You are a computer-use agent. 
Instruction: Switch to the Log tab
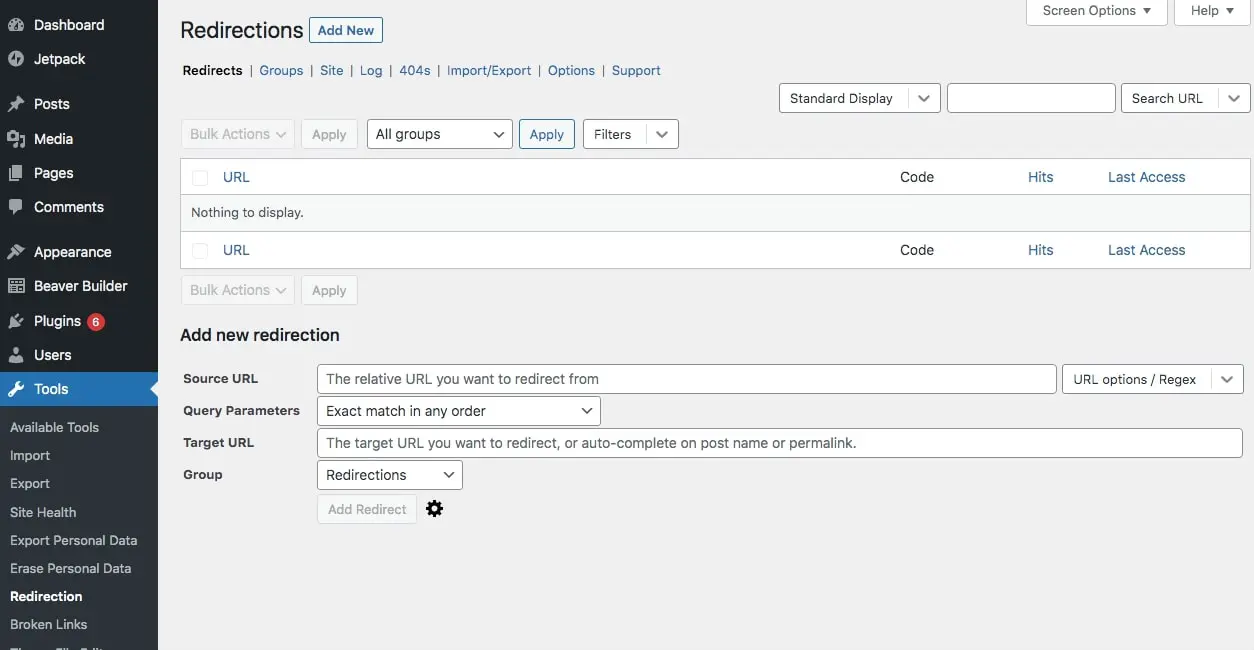click(371, 70)
